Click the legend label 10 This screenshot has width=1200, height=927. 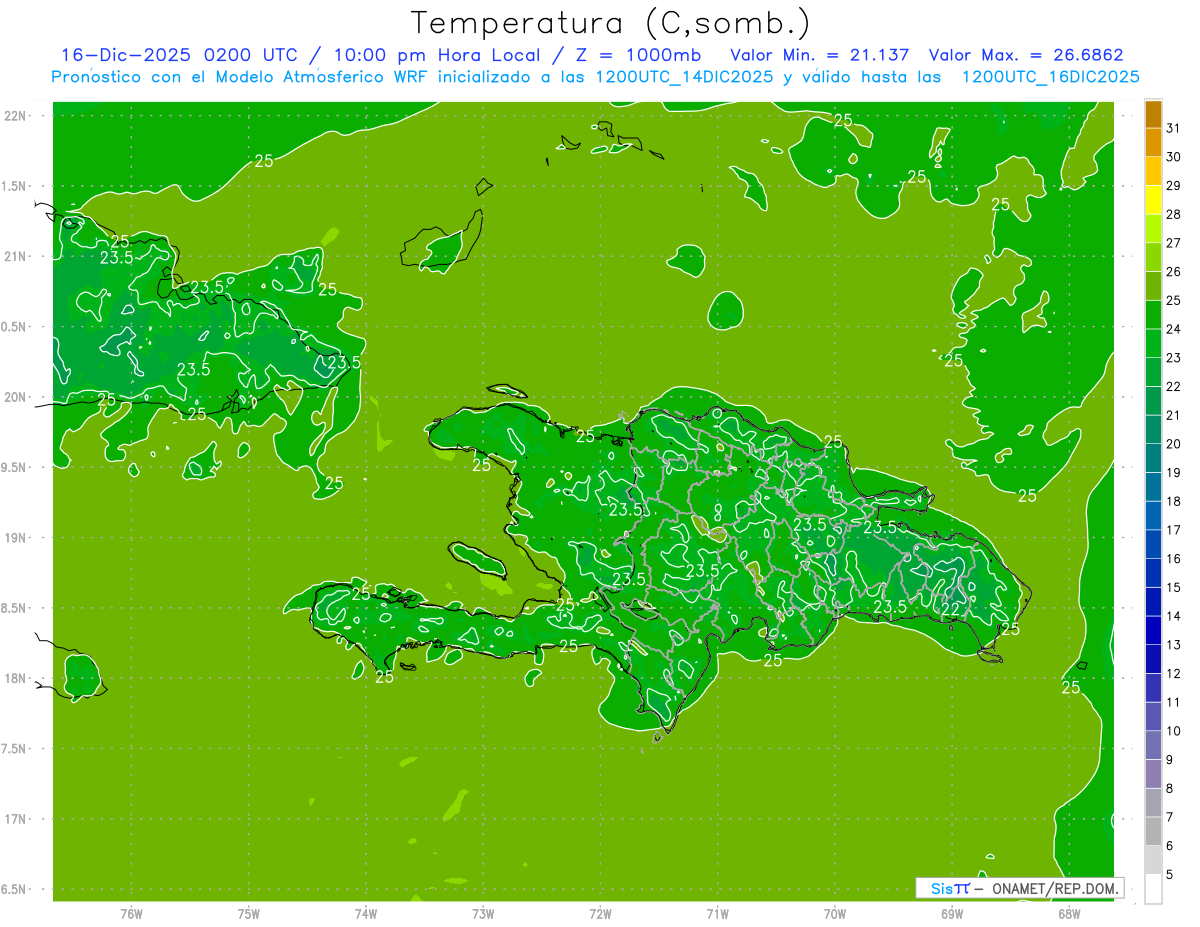click(x=1174, y=731)
